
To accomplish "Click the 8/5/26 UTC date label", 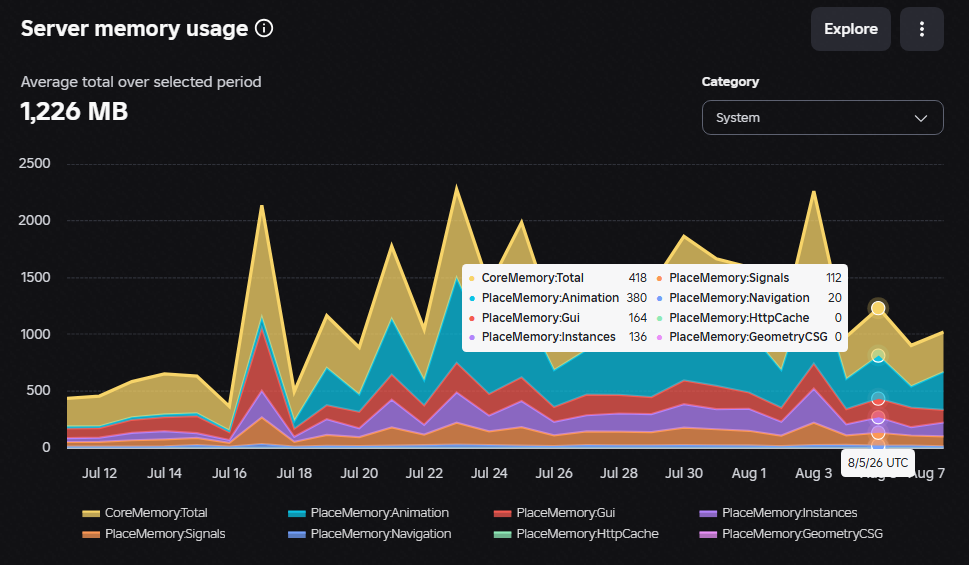I will pyautogui.click(x=878, y=463).
